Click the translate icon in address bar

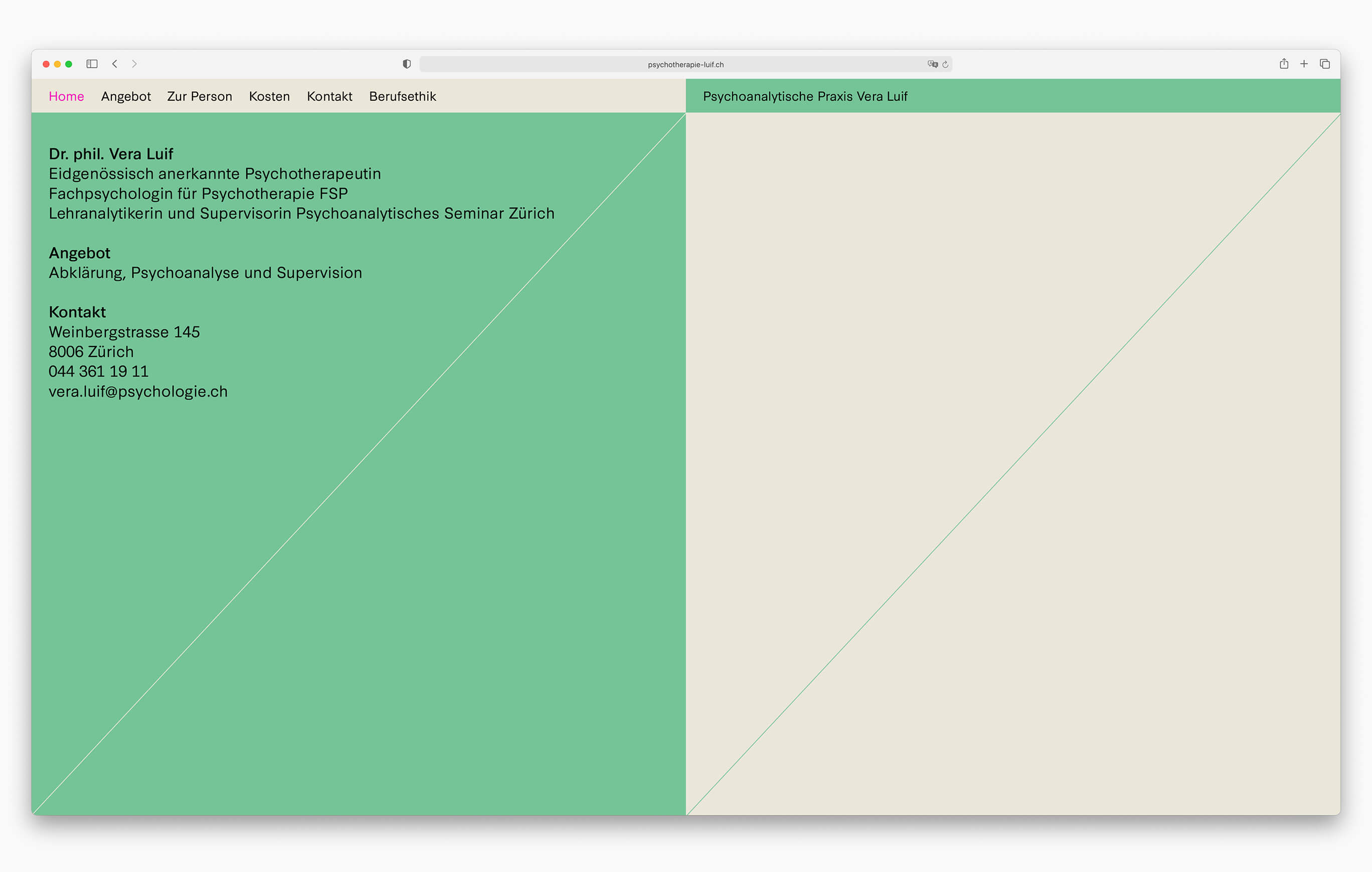click(x=932, y=64)
